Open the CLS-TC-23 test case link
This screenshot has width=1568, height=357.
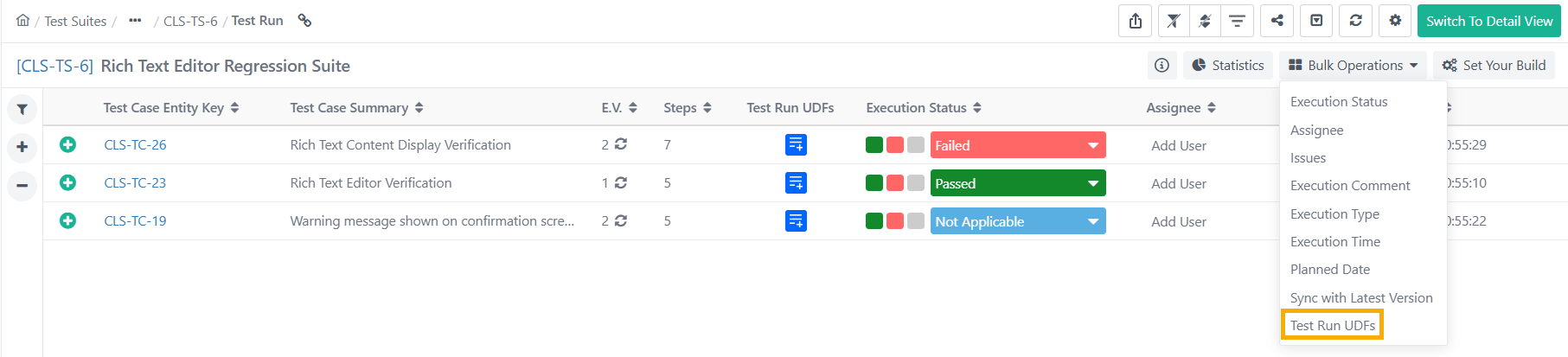(x=135, y=183)
